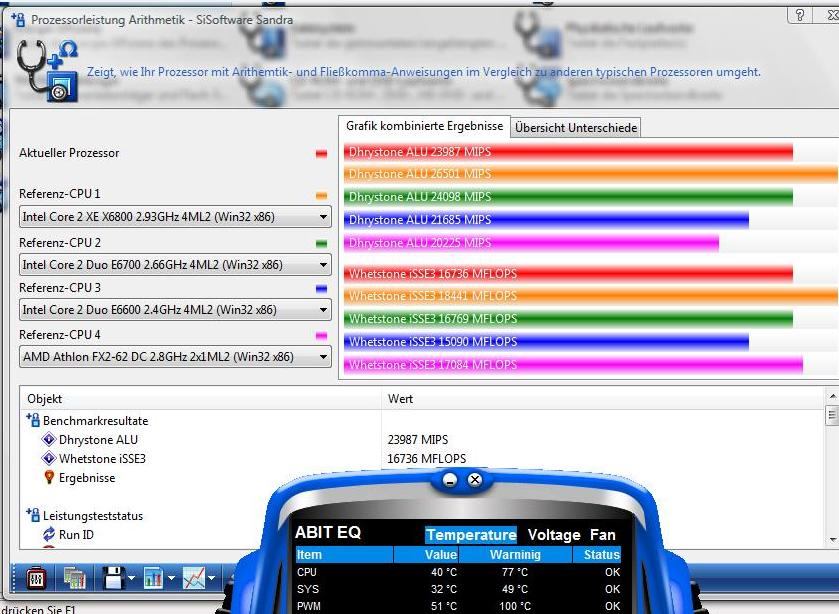Open the options icon with red sliders in the toolbar
The image size is (839, 614).
tap(36, 578)
